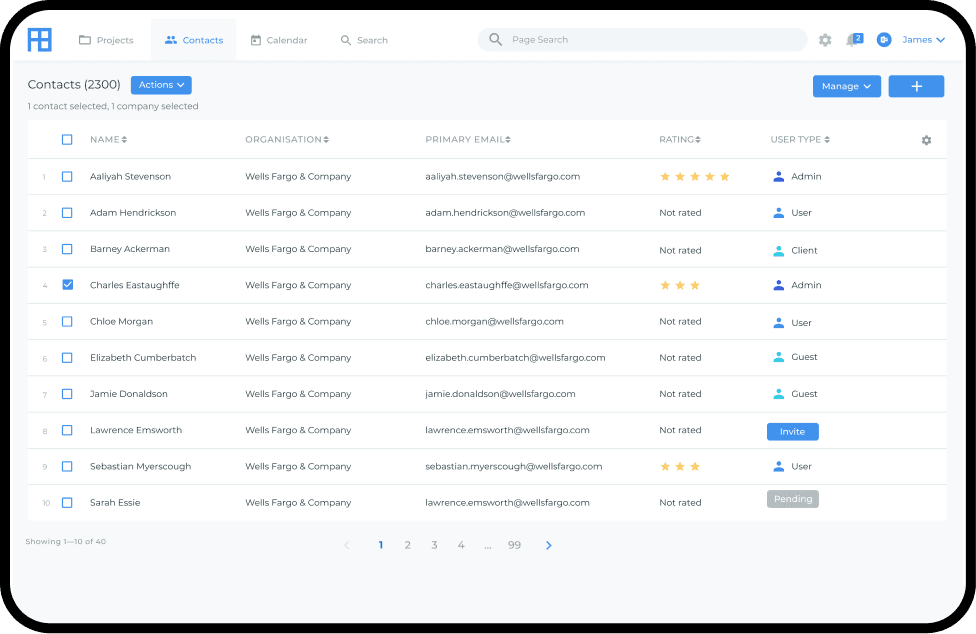Click Jamie Donaldson's Guest icon
Screen dimensions: 976x634
click(x=778, y=394)
